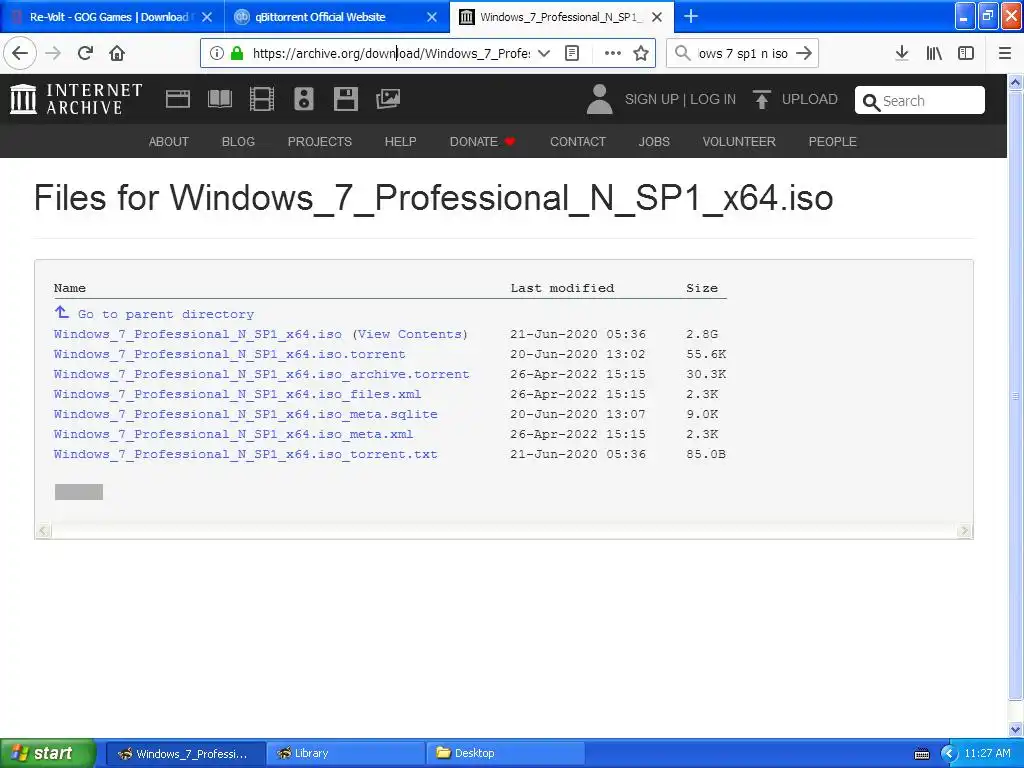The height and width of the screenshot is (768, 1024).
Task: Open the CONTACT menu item
Action: pyautogui.click(x=578, y=142)
